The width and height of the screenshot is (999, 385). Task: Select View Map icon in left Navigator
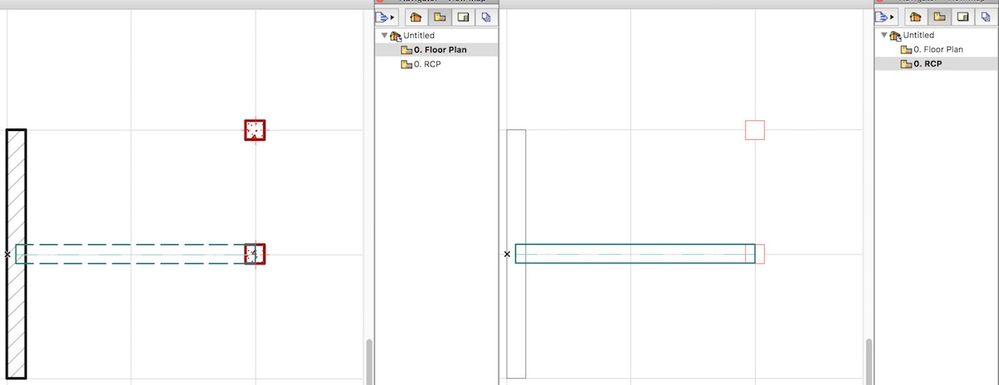click(439, 17)
